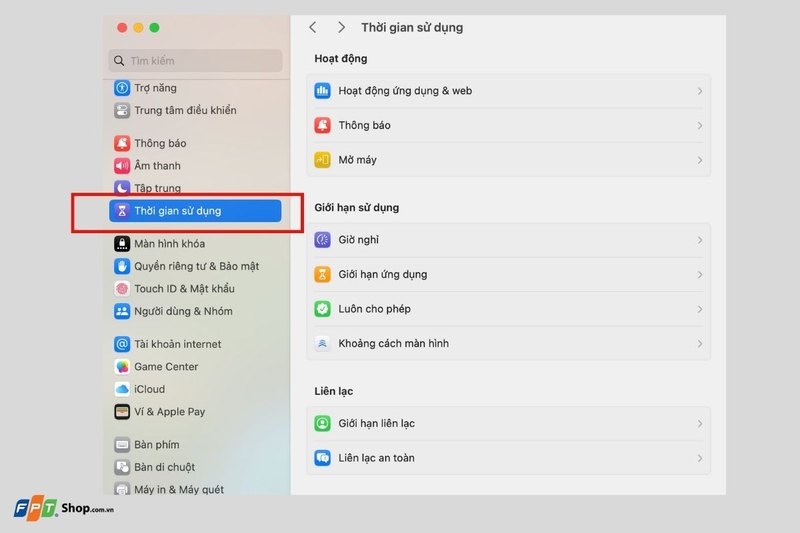Image resolution: width=800 pixels, height=533 pixels.
Task: Click the Tìm kiếm search field
Action: (x=195, y=61)
